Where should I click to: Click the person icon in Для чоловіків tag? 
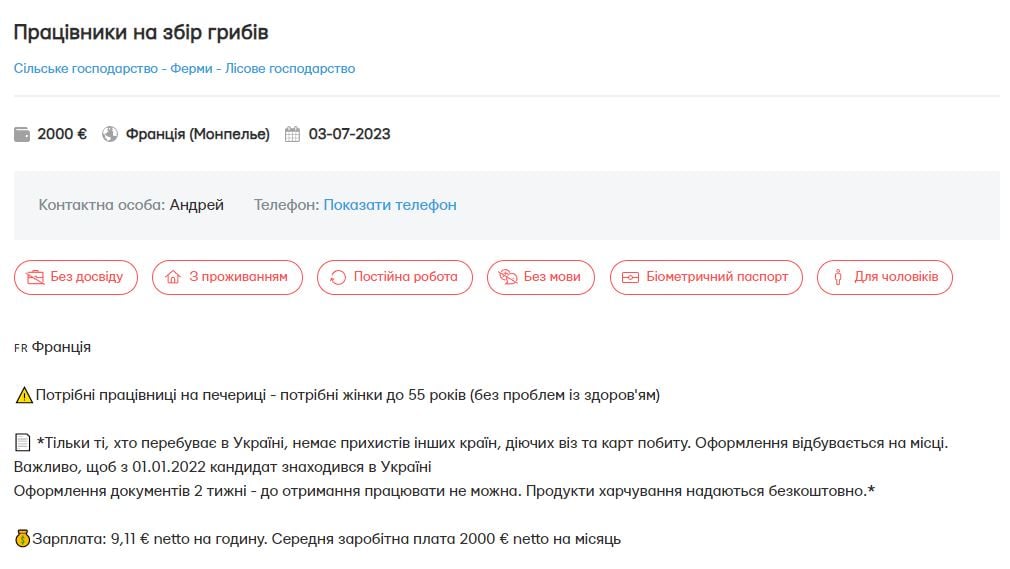click(838, 277)
